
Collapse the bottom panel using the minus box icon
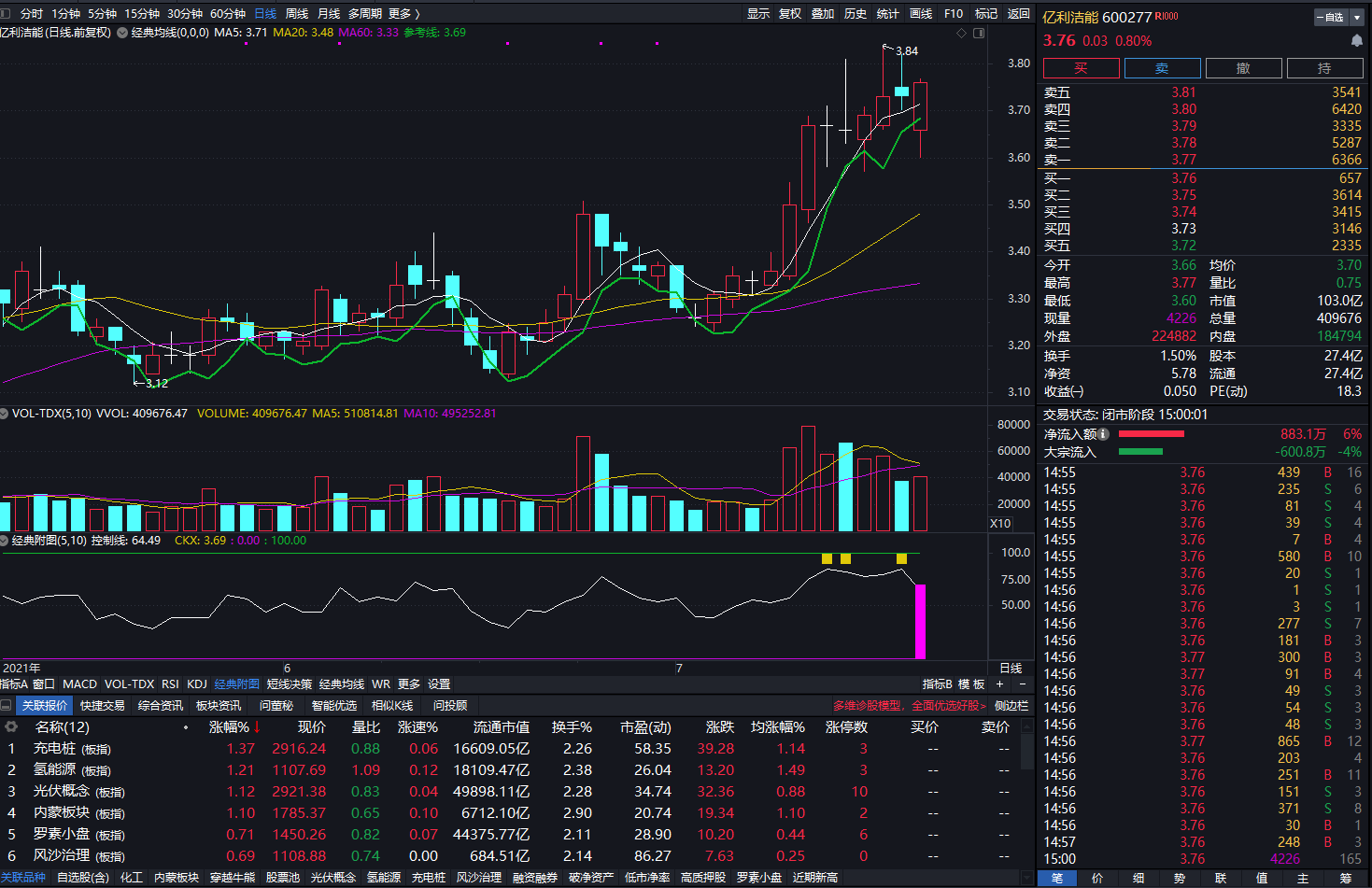7,706
